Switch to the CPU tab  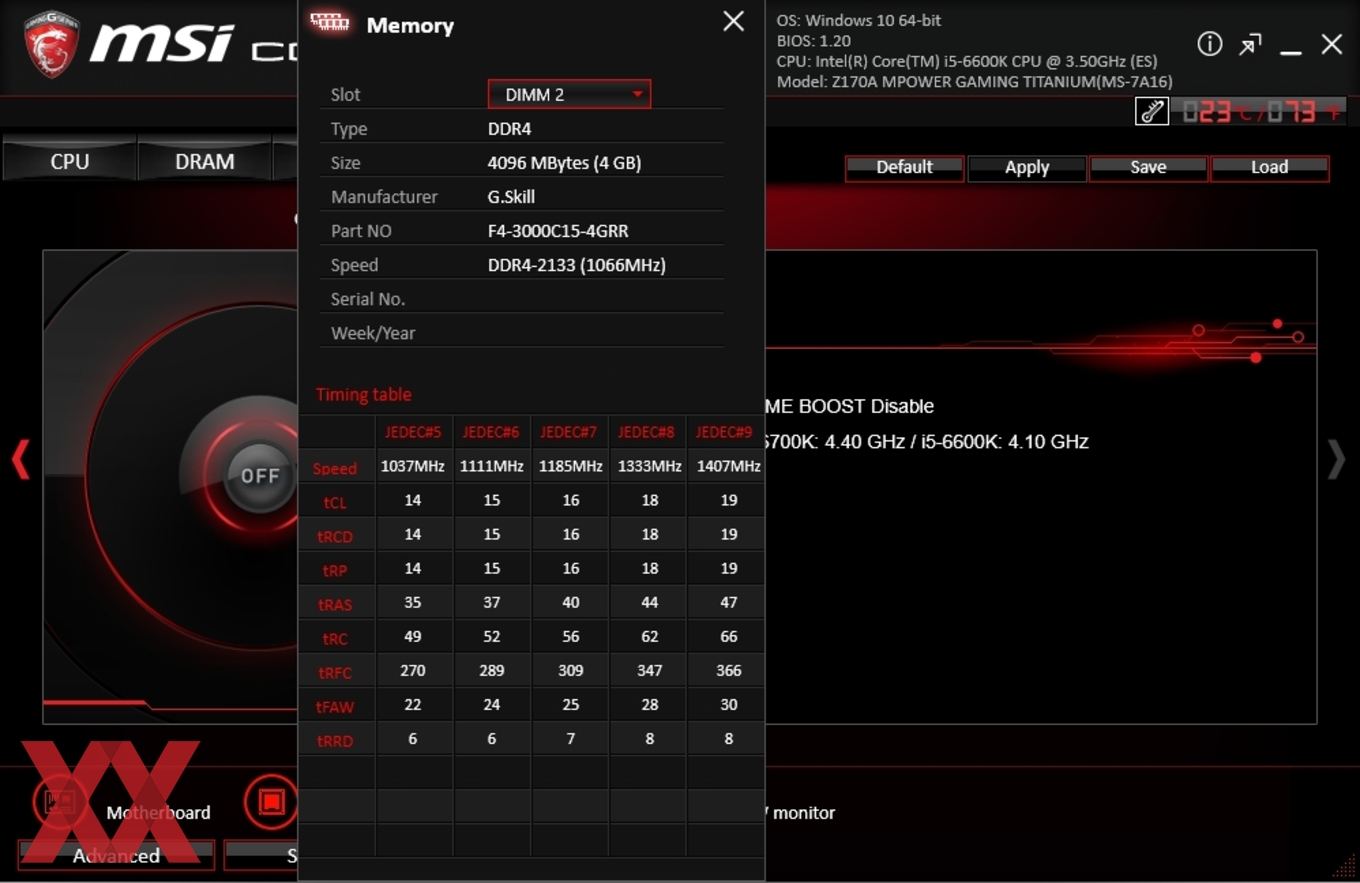click(70, 161)
